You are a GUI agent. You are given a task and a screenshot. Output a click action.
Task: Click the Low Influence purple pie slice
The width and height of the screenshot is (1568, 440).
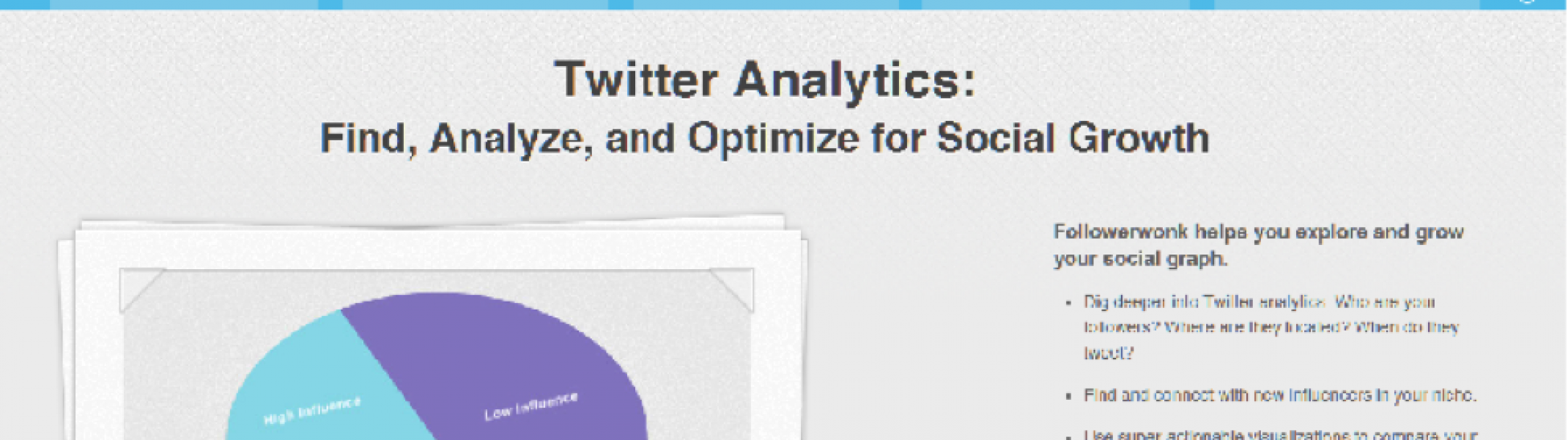coord(513,367)
